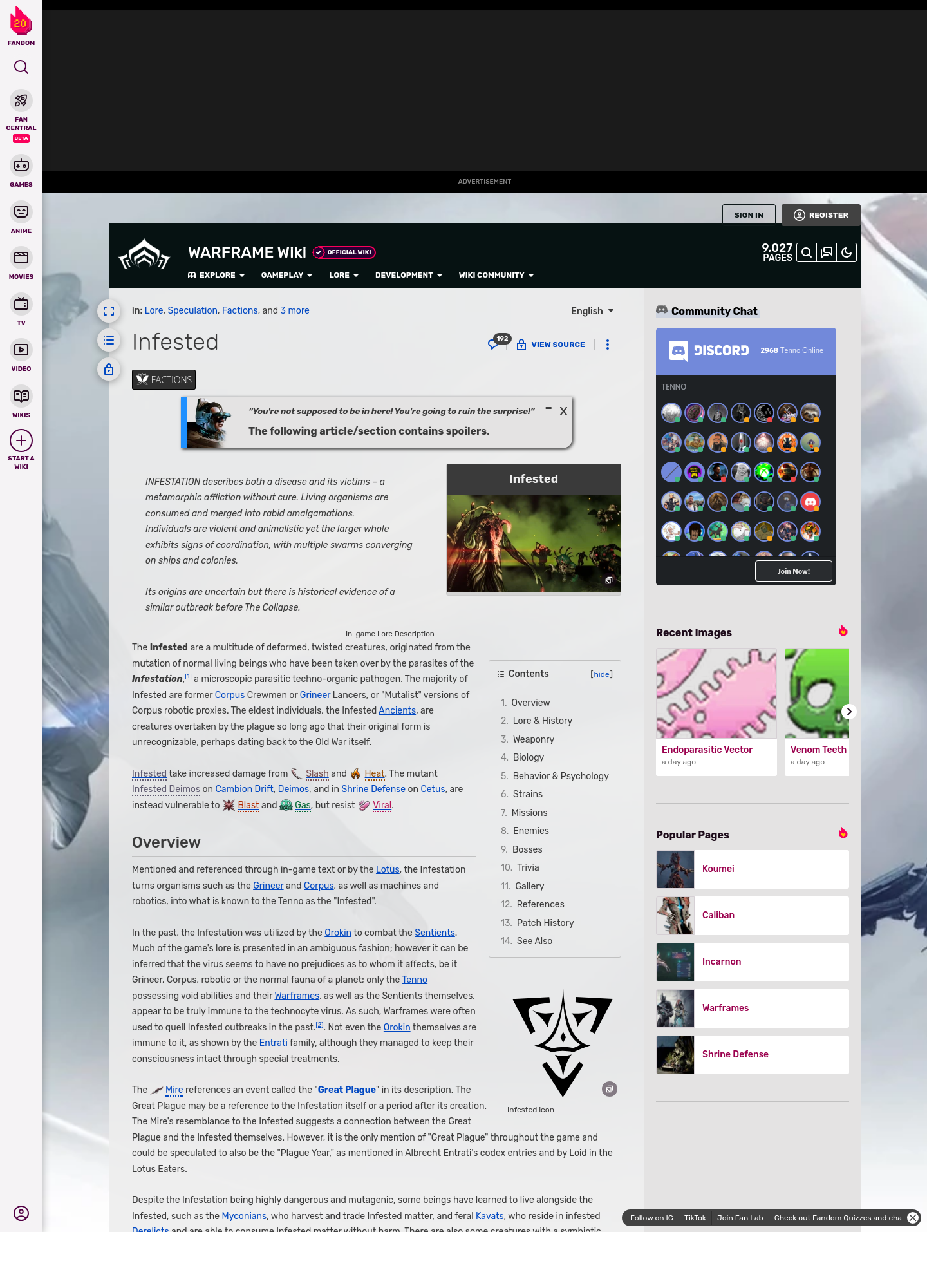This screenshot has width=927, height=1288.
Task: Enlarge the Infested icon image
Action: click(x=610, y=1089)
